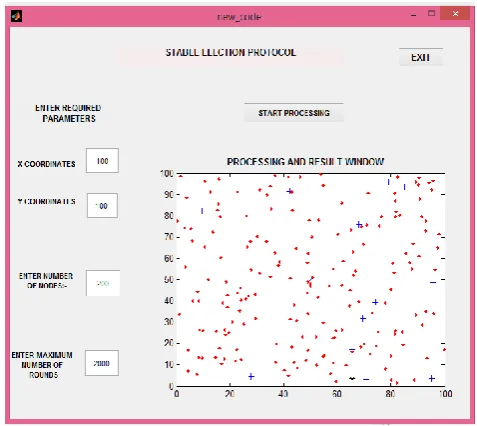Click the black marker near x=65 on plot bottom
The image size is (477, 426).
[352, 378]
